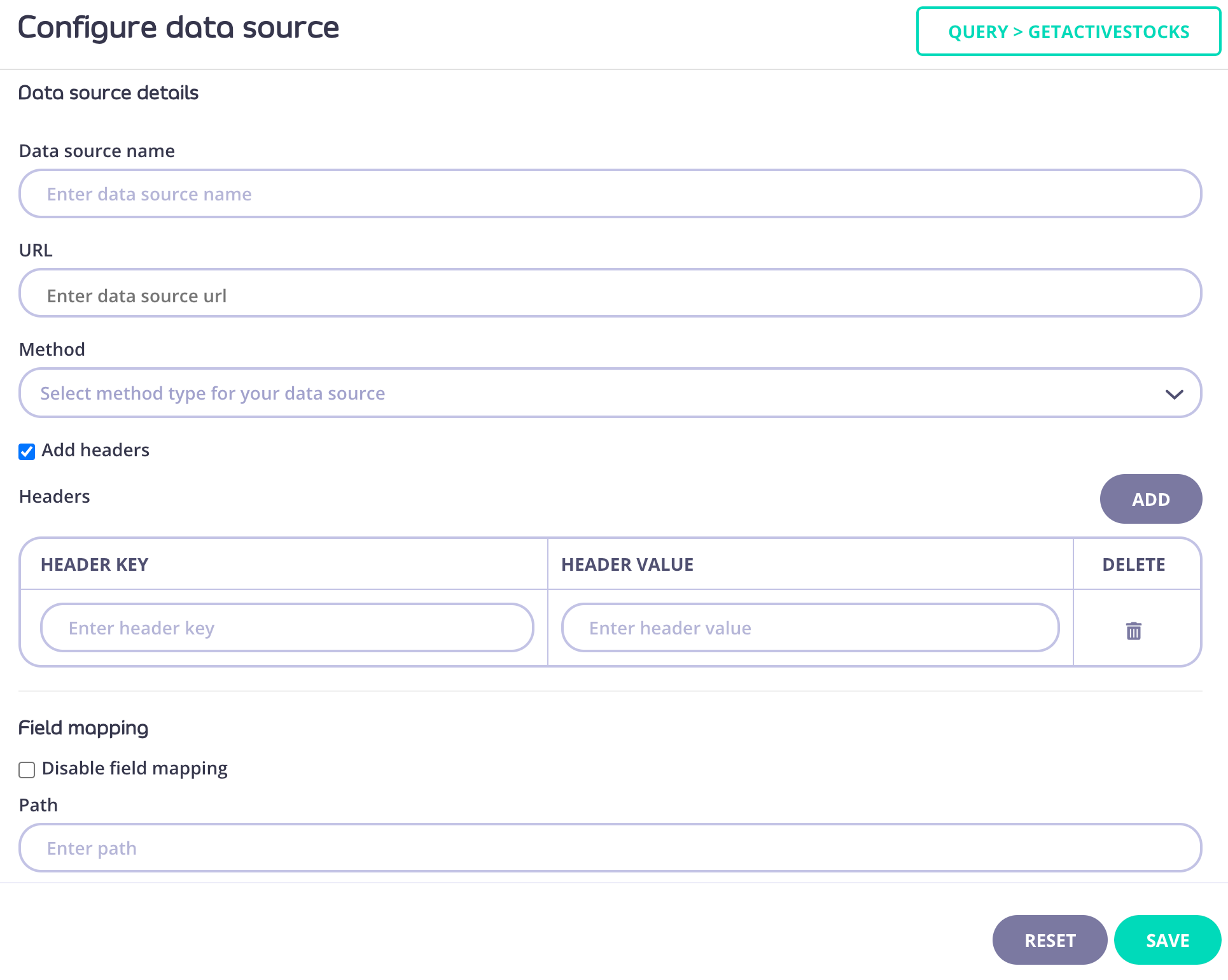Uncheck the Add headers checkbox
This screenshot has width=1228, height=980.
pyautogui.click(x=27, y=452)
